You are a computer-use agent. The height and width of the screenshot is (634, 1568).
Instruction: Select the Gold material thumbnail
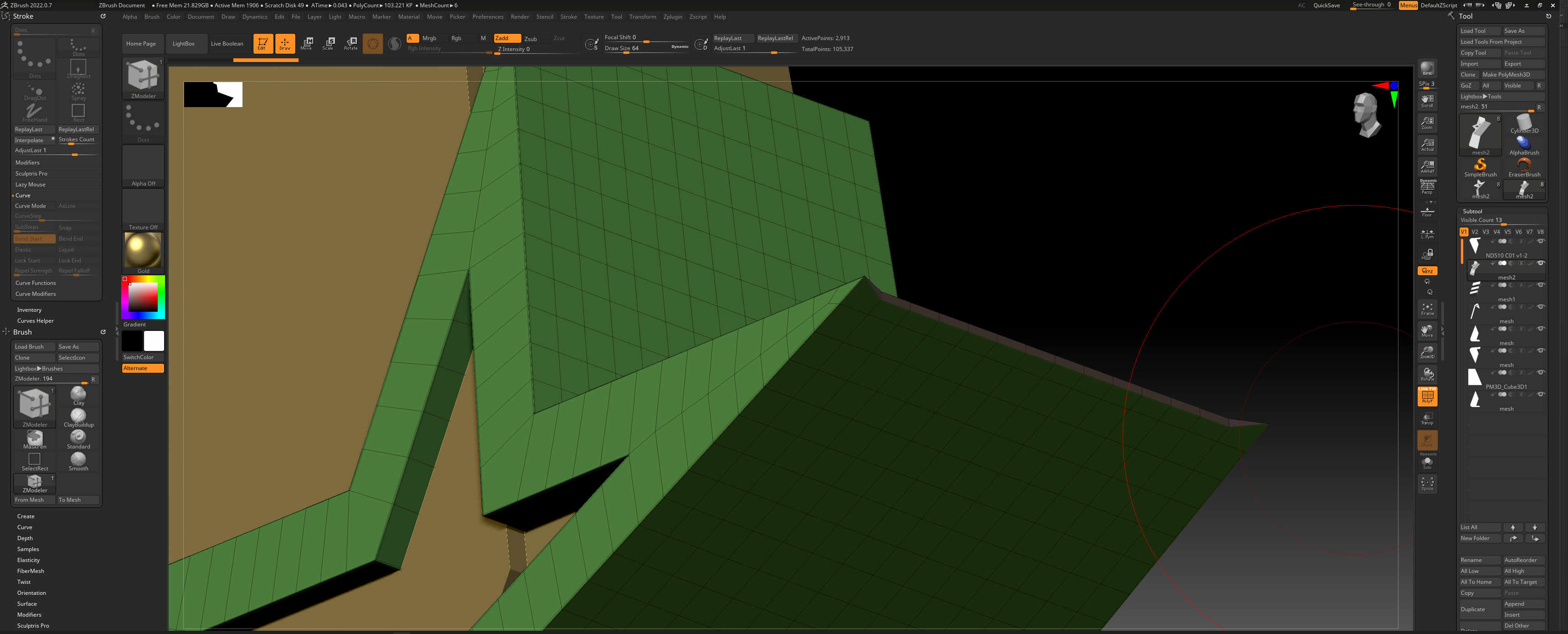pos(143,251)
